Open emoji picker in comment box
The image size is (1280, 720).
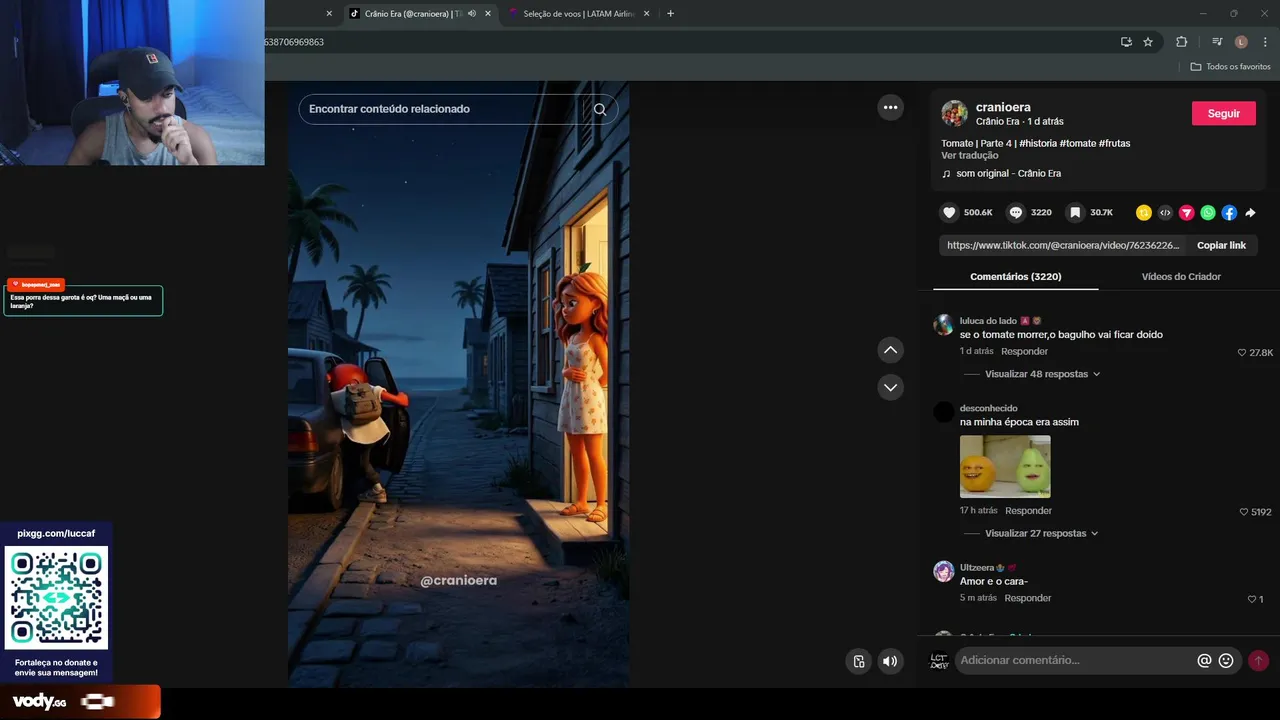pos(1226,661)
